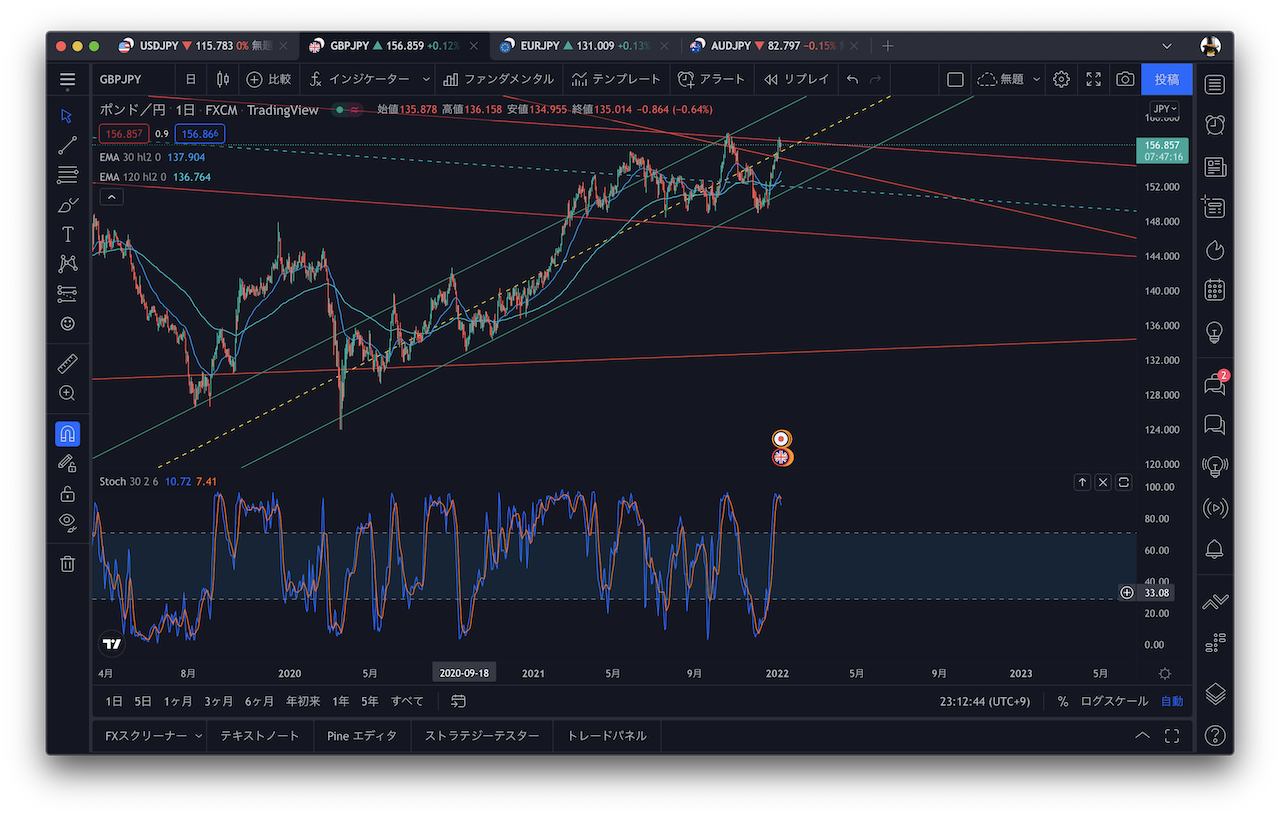Open the アラート alert button

tap(711, 79)
